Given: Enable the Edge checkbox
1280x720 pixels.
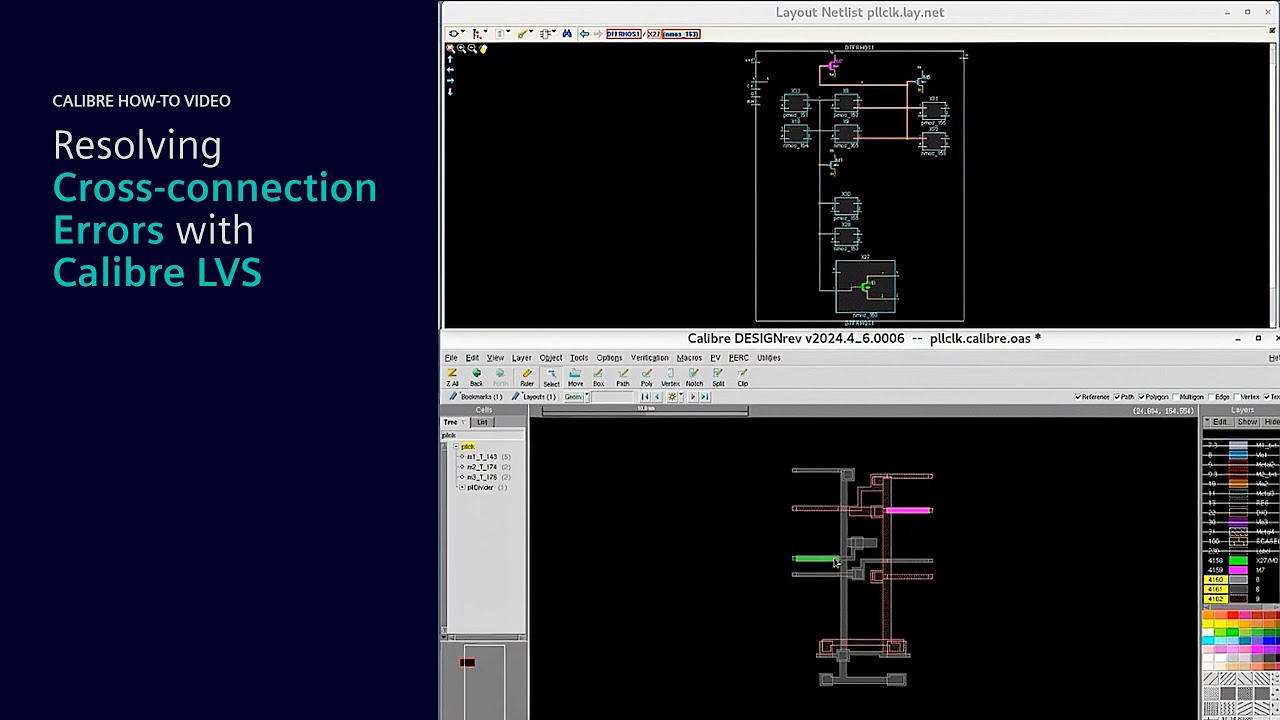Looking at the screenshot, I should click(1211, 397).
